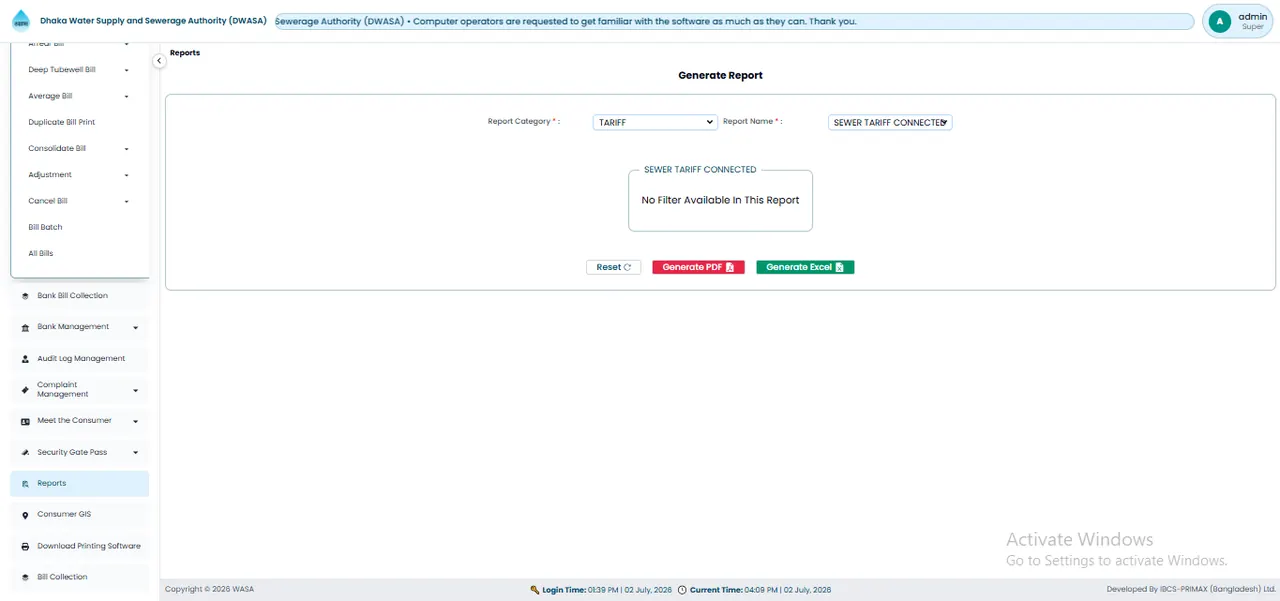This screenshot has height=601, width=1280.
Task: Click the DWASA water drop logo
Action: tap(21, 21)
